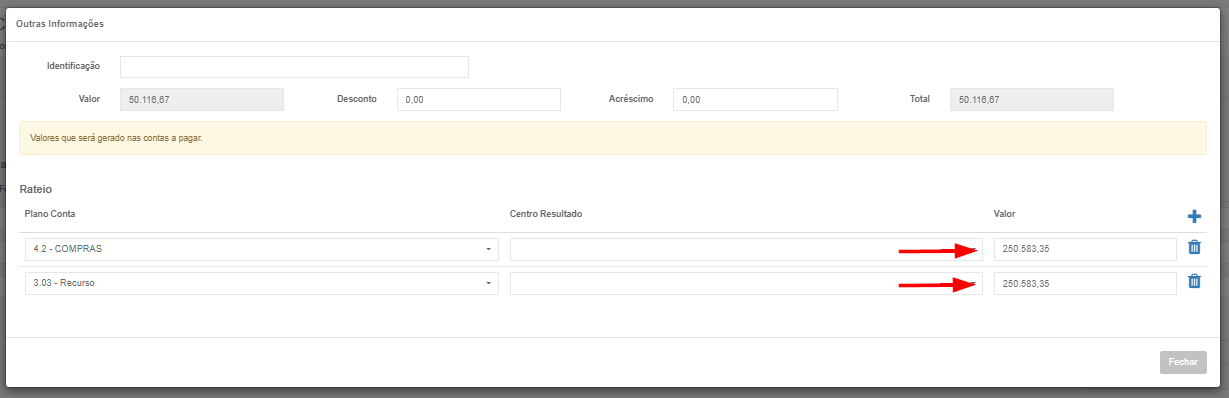Click the 'Plano Conta' column header
The height and width of the screenshot is (398, 1229).
click(x=50, y=215)
